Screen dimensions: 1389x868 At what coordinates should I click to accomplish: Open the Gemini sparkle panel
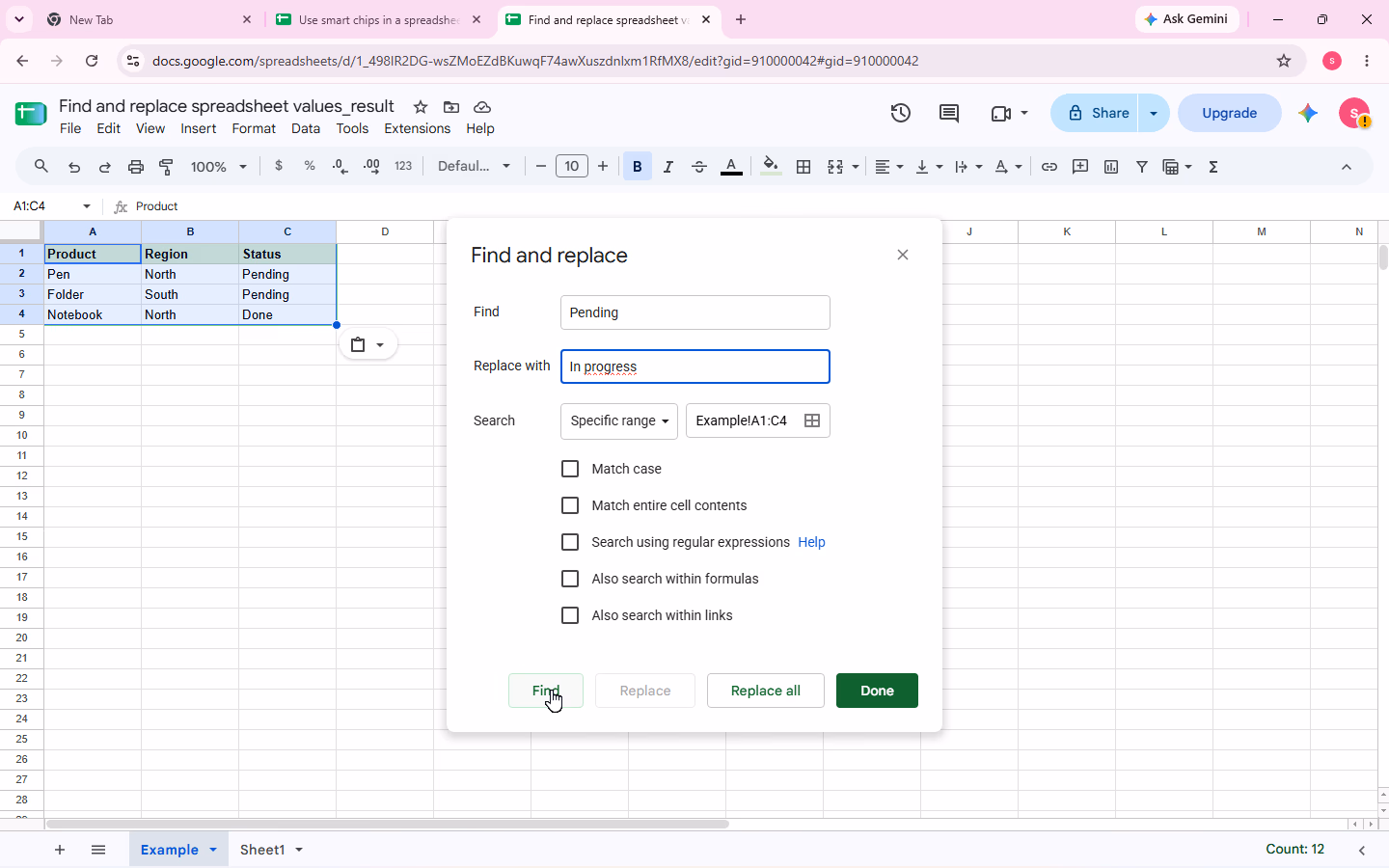(x=1308, y=113)
